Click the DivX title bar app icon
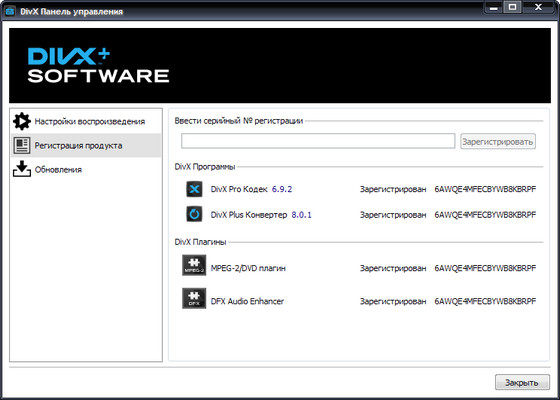560x400 pixels. coord(10,11)
